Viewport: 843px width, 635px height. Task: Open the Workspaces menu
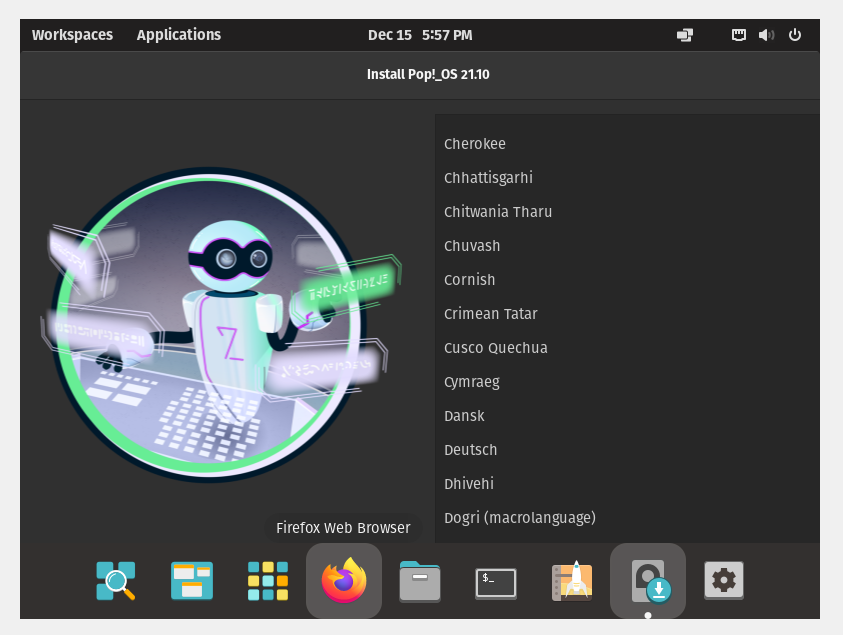click(x=73, y=35)
